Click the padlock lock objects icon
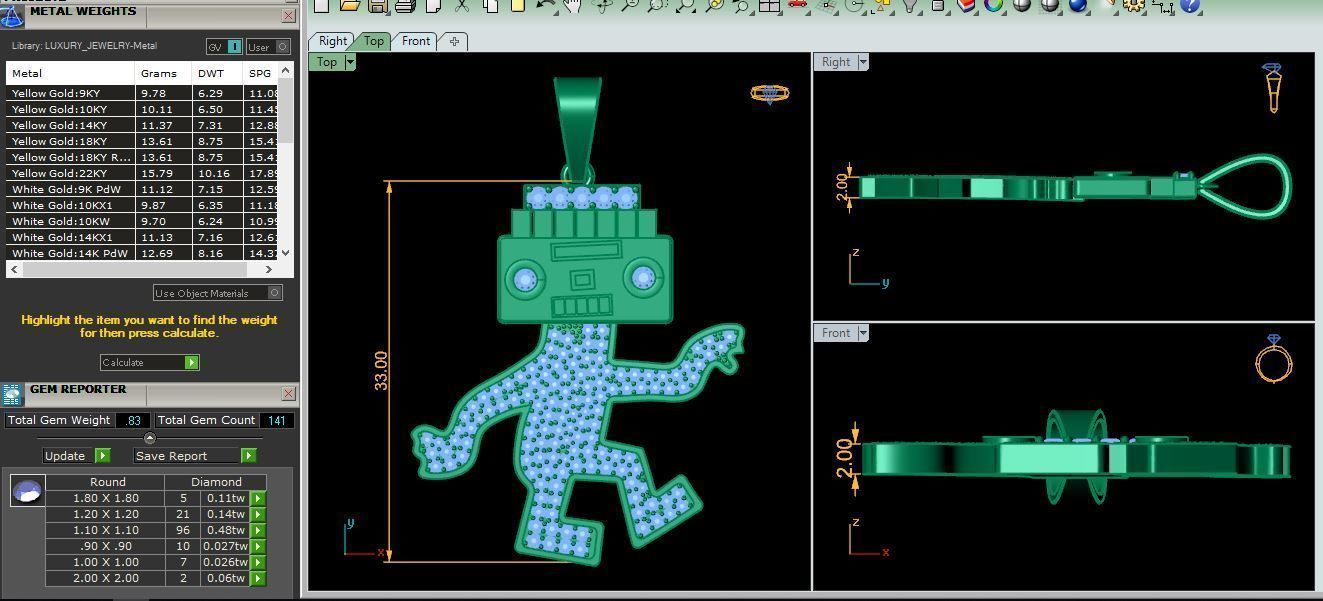1323x601 pixels. click(x=937, y=5)
